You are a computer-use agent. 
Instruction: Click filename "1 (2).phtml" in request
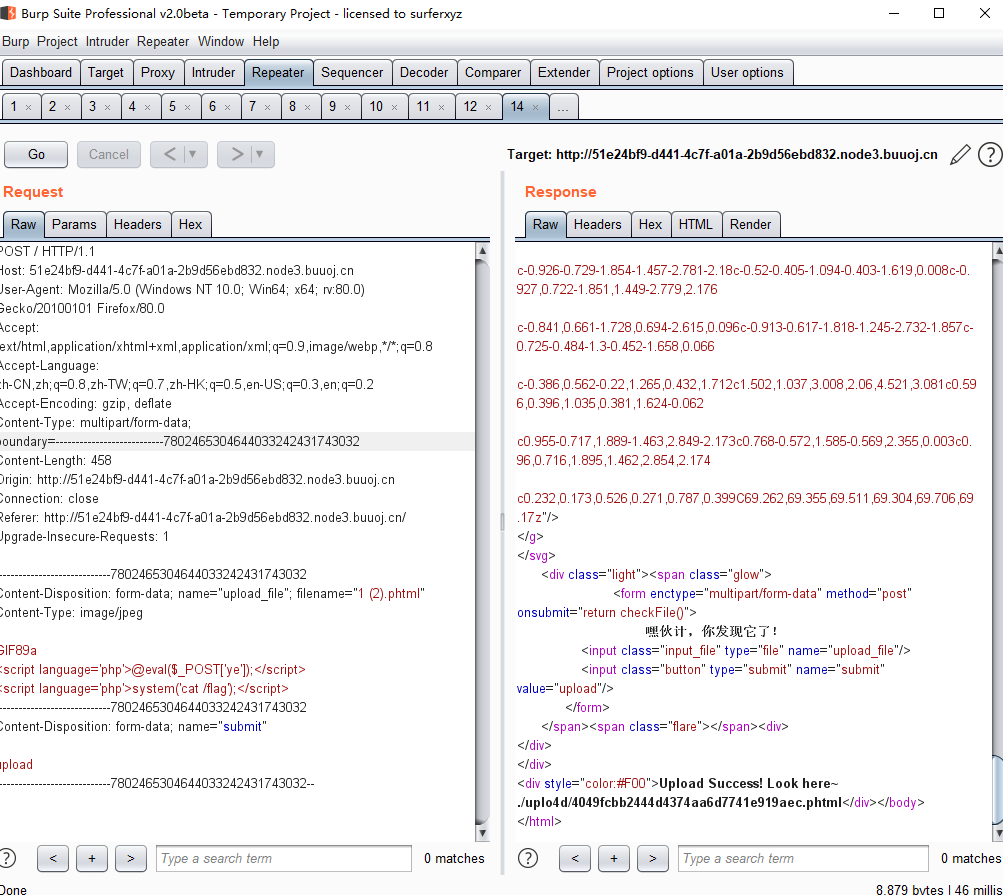[x=391, y=593]
